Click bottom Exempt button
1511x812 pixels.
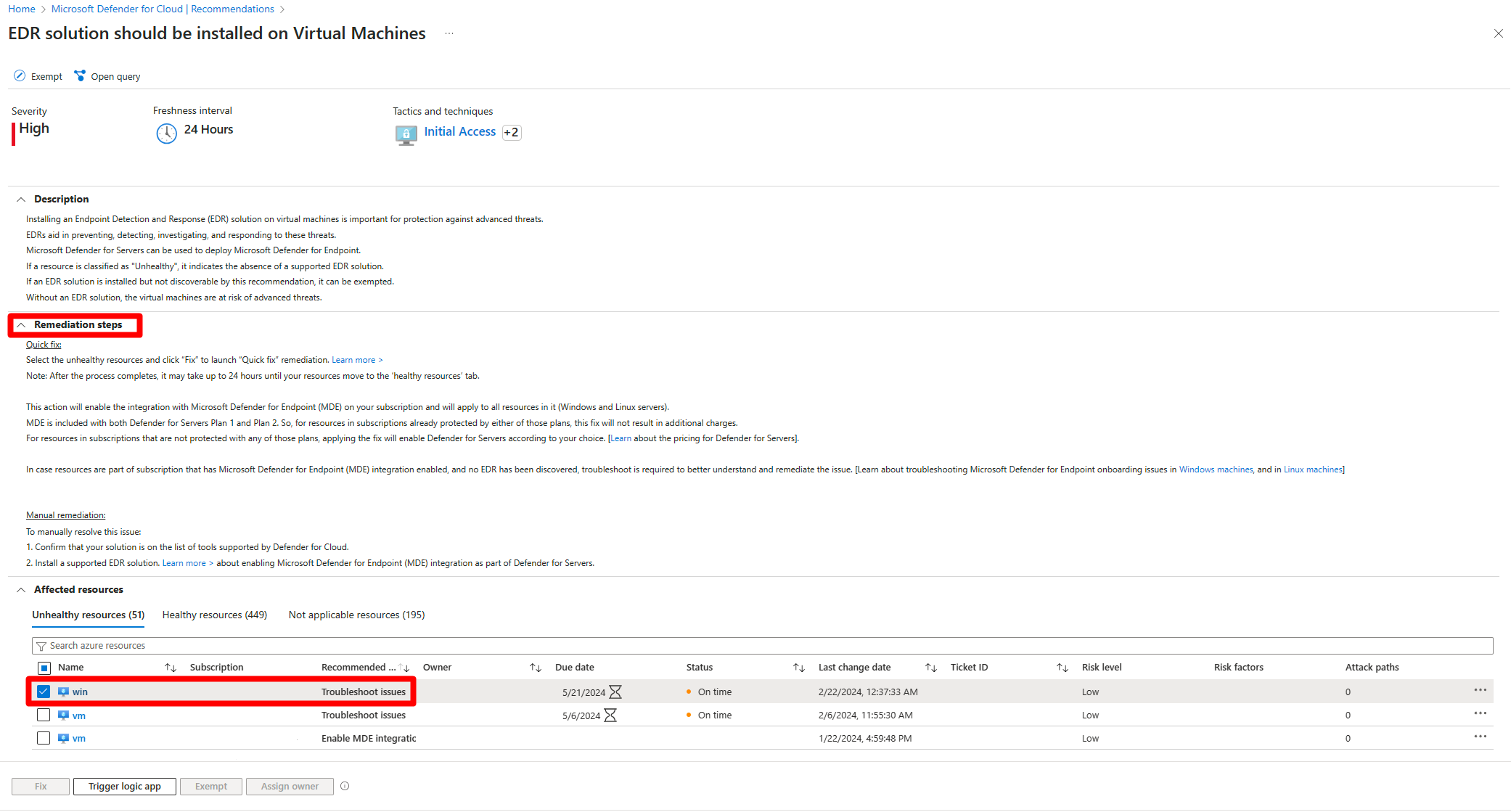(x=211, y=787)
